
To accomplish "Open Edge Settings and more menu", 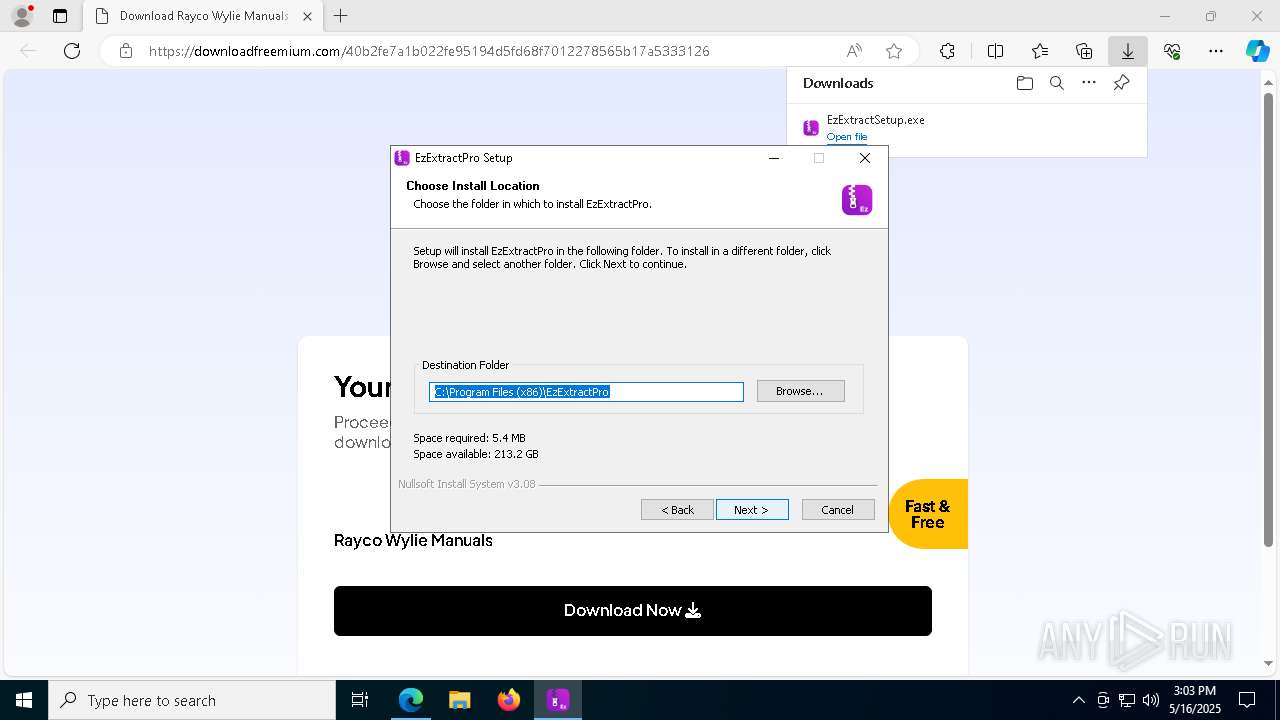I will [1216, 51].
